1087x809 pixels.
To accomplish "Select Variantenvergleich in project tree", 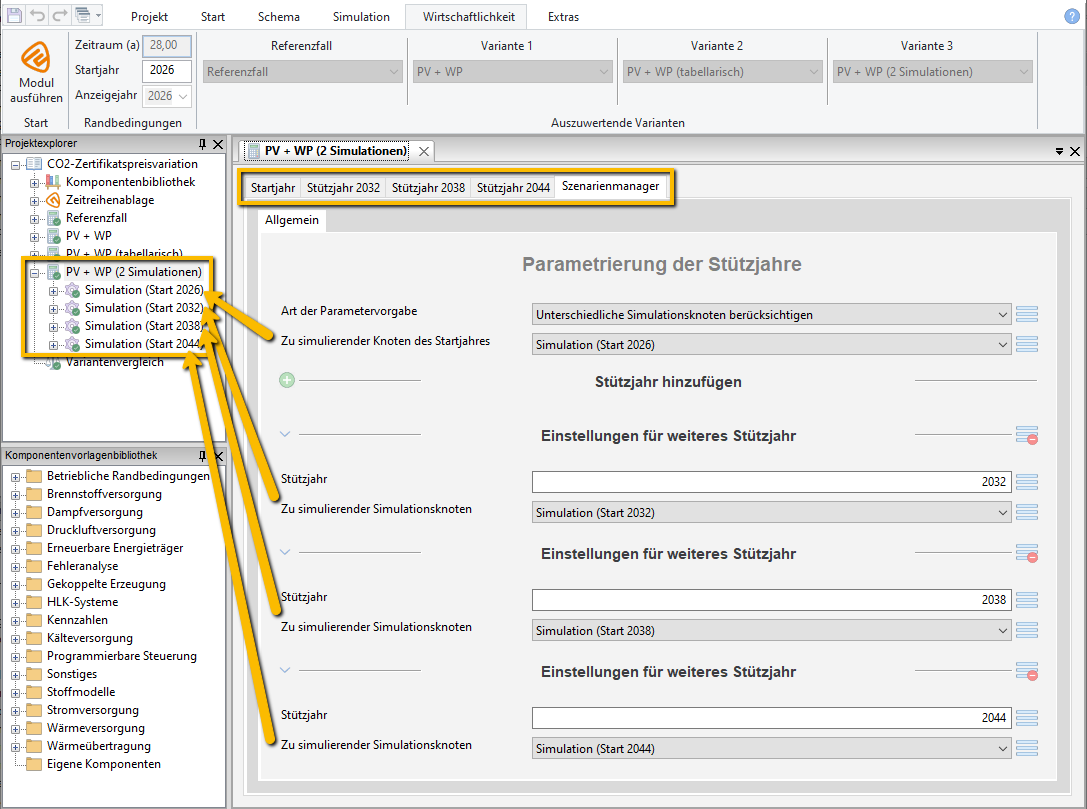I will pyautogui.click(x=114, y=363).
